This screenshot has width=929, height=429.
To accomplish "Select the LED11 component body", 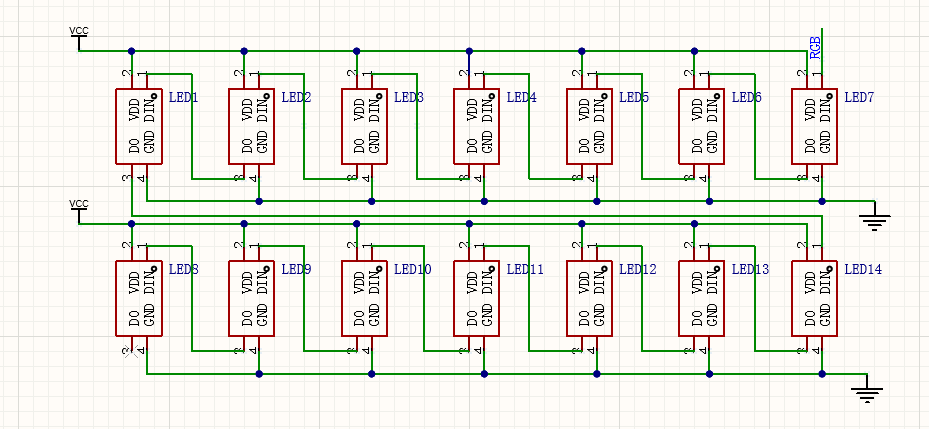I will (477, 298).
